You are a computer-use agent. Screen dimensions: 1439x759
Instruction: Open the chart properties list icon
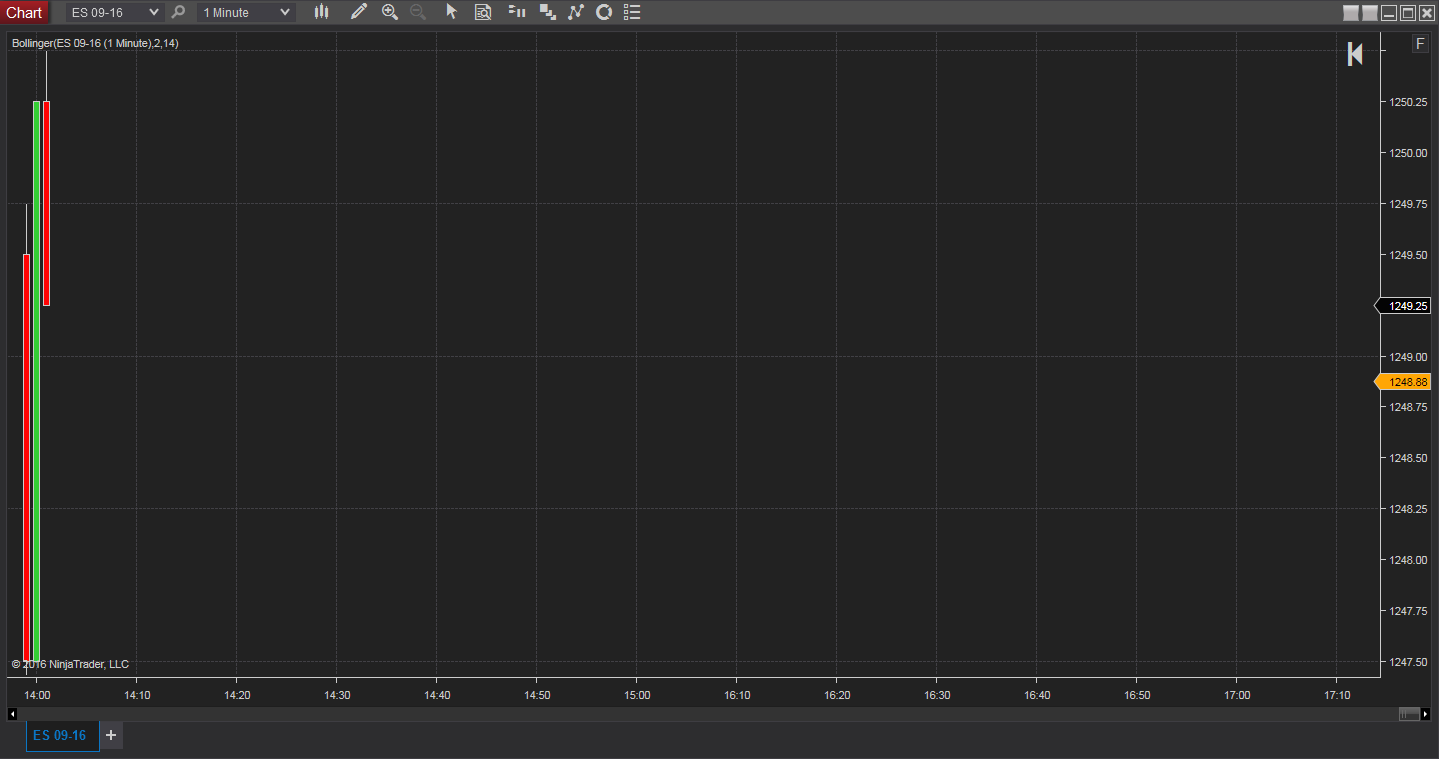point(632,12)
